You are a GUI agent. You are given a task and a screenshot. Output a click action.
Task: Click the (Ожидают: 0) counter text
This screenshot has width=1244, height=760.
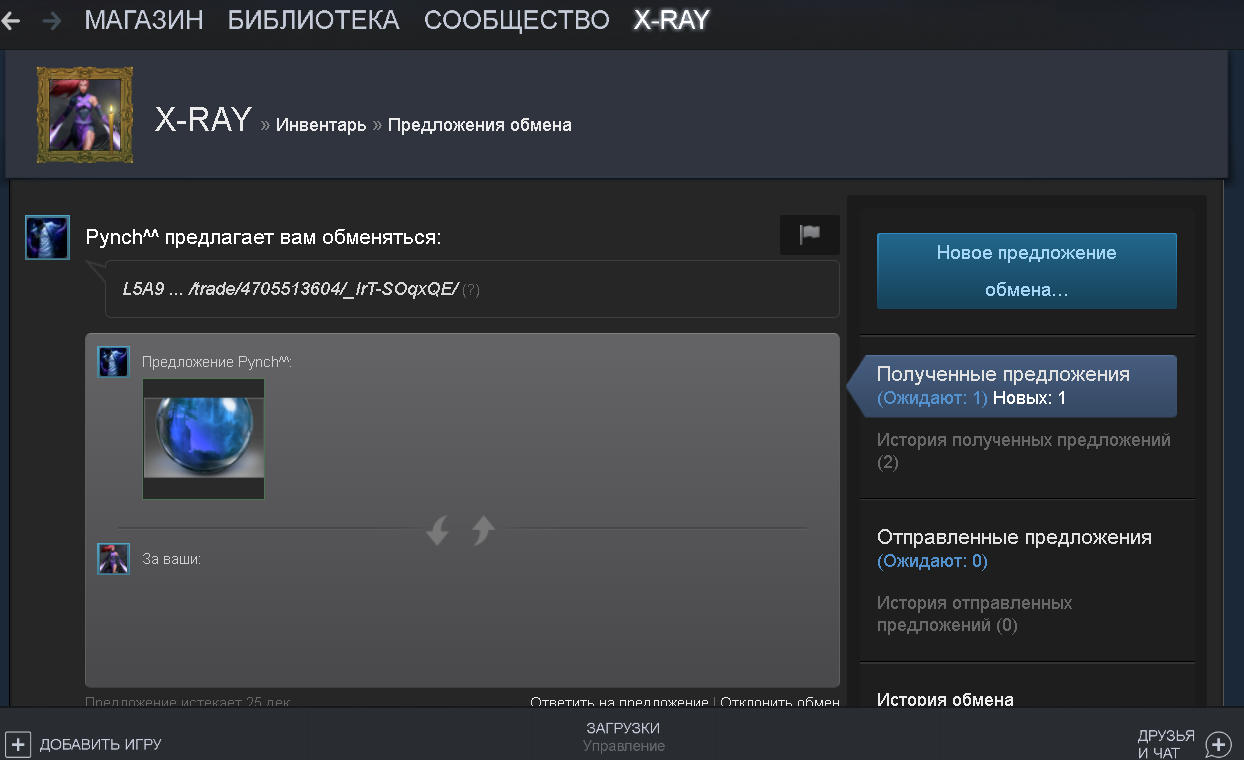tap(932, 561)
